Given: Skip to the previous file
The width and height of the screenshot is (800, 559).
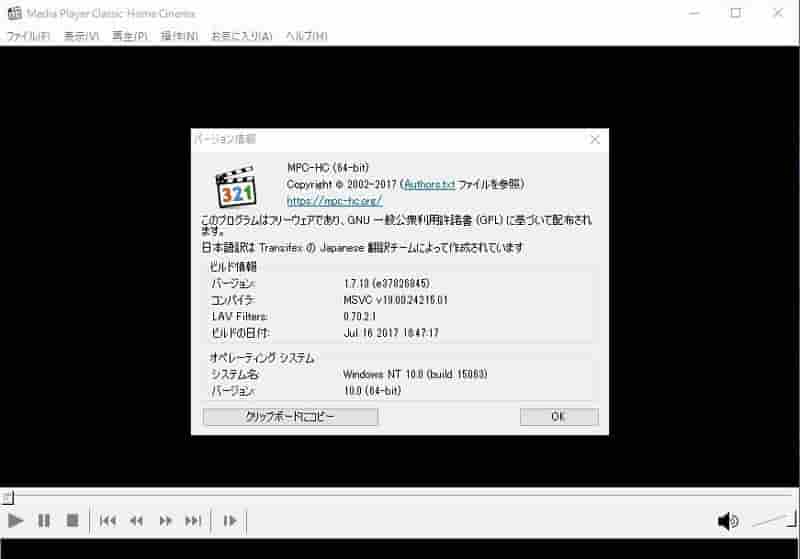Looking at the screenshot, I should [x=108, y=521].
